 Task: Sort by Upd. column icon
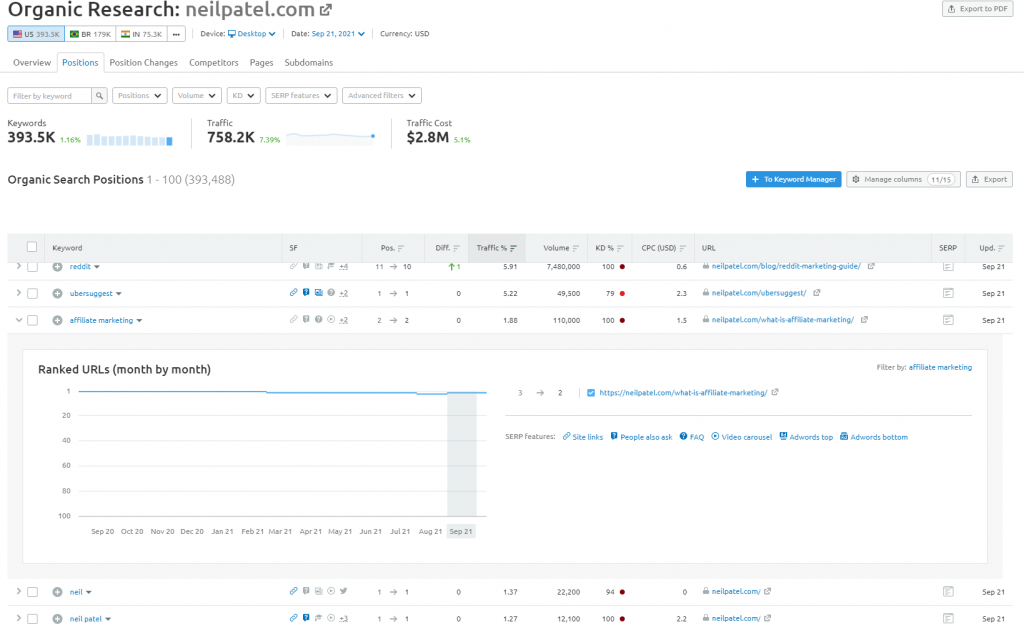click(1001, 248)
